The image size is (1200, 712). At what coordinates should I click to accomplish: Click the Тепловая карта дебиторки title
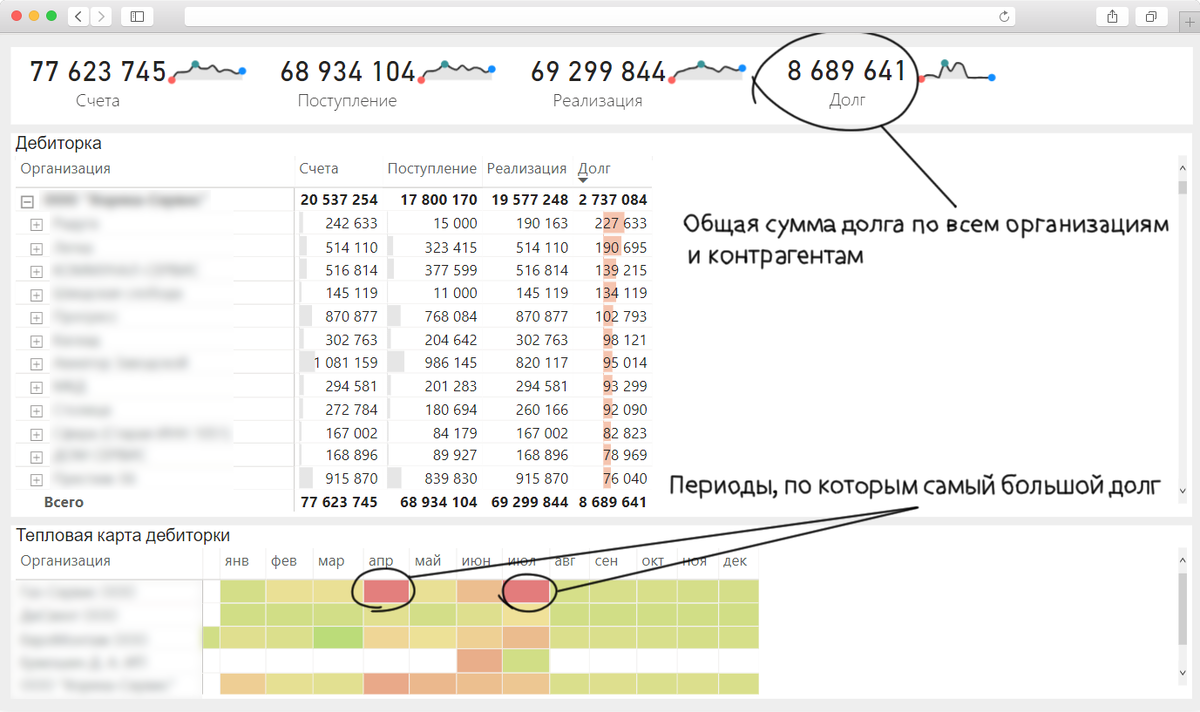coord(123,536)
